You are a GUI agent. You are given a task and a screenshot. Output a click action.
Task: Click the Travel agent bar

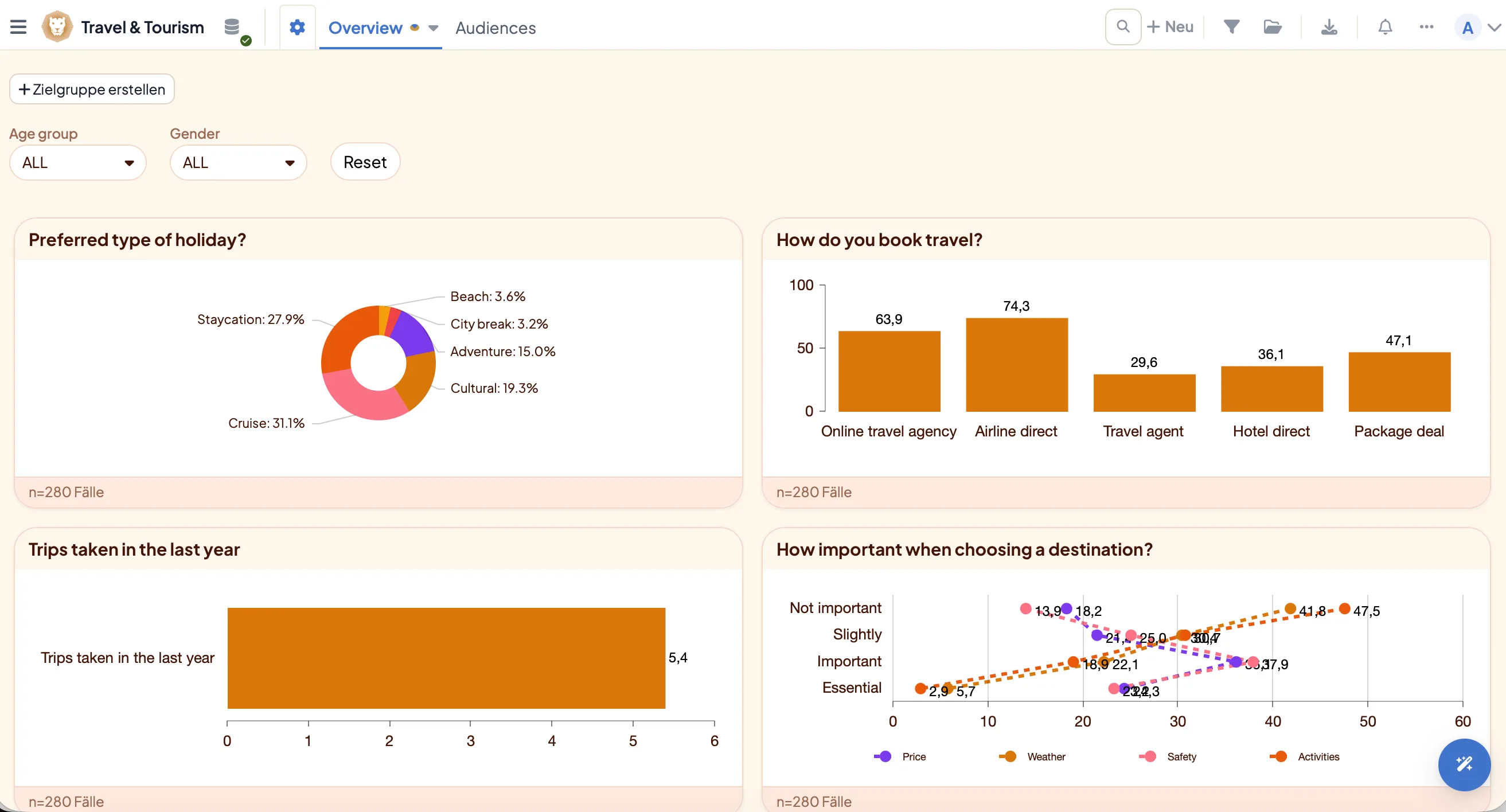tap(1144, 393)
